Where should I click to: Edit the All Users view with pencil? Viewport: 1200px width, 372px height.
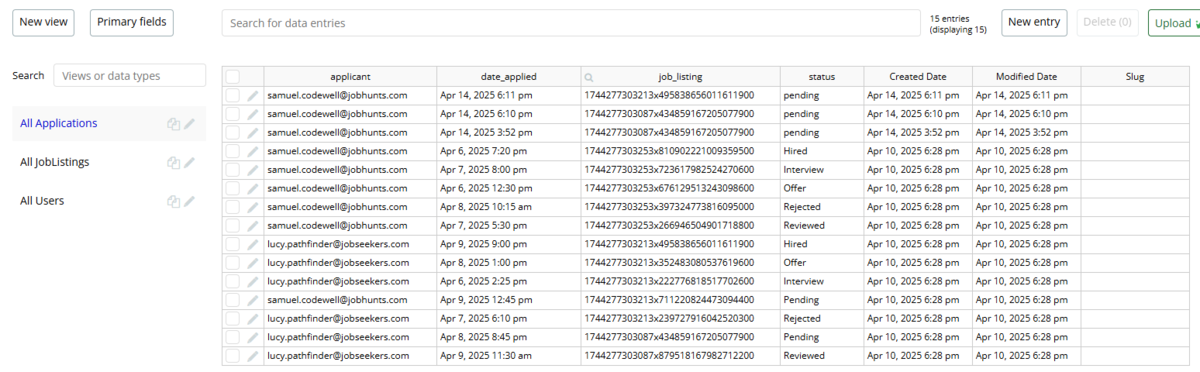pyautogui.click(x=190, y=201)
